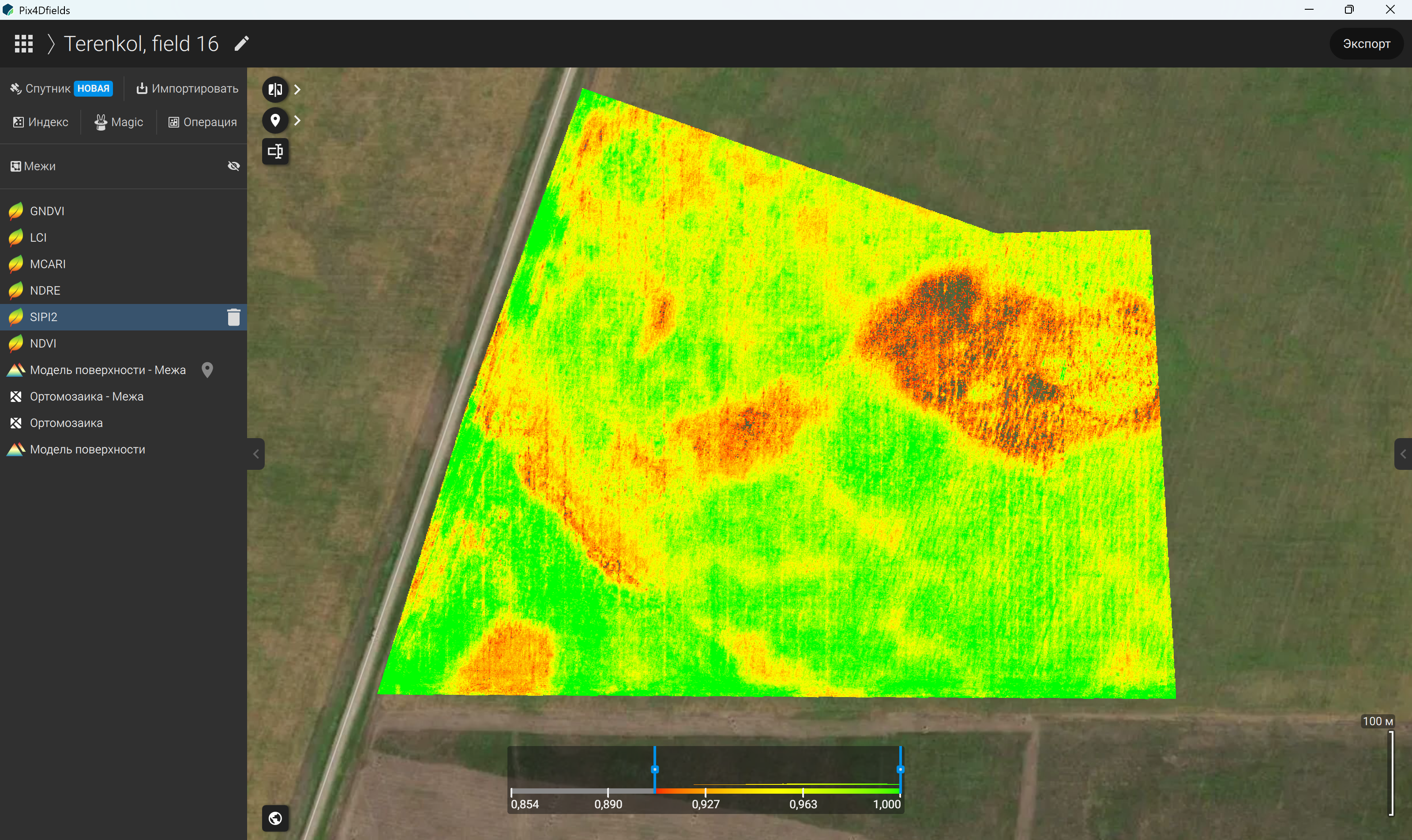Expand options next to comparison tool
1412x840 pixels.
297,90
